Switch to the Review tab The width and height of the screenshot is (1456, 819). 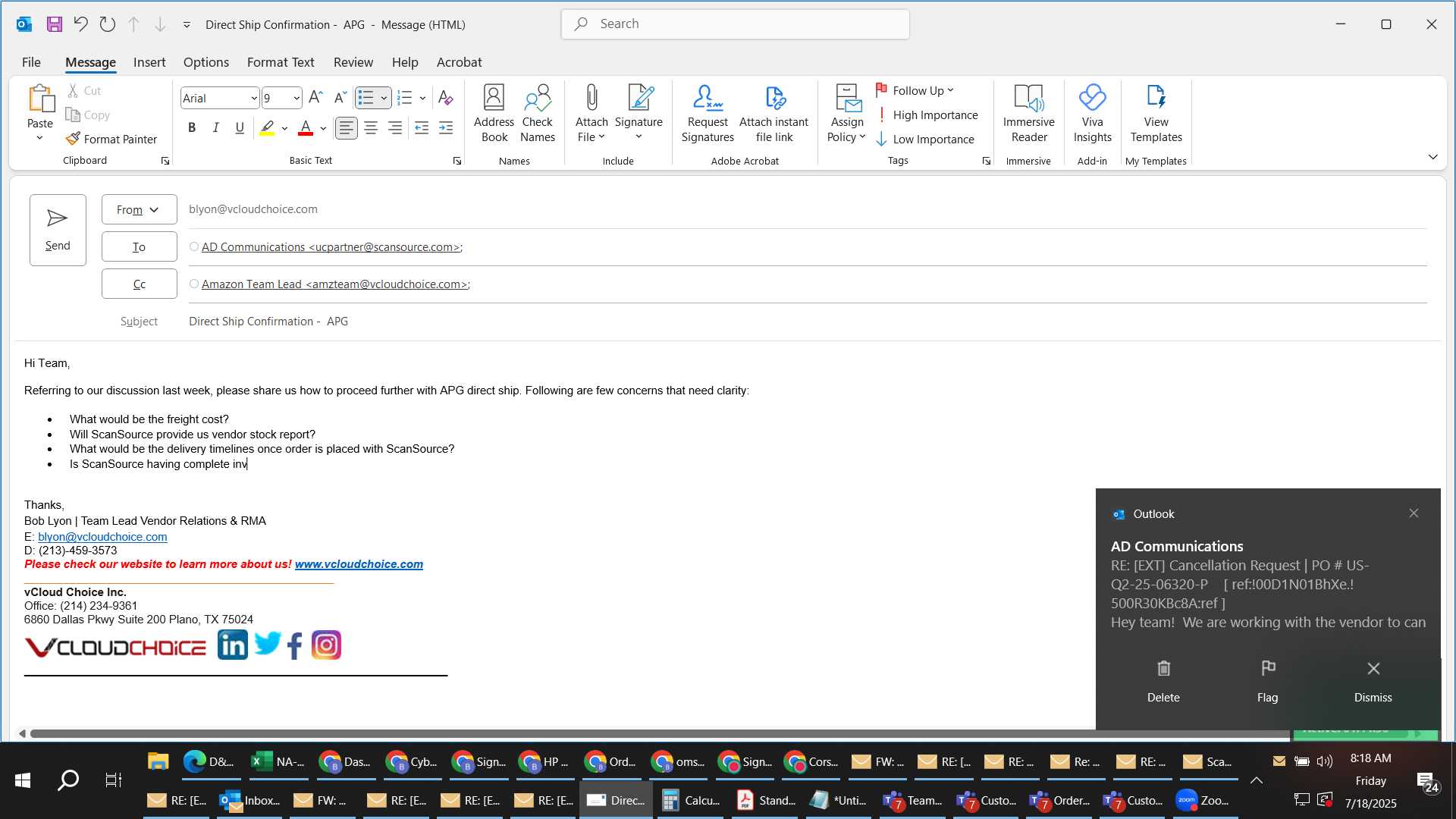click(353, 62)
